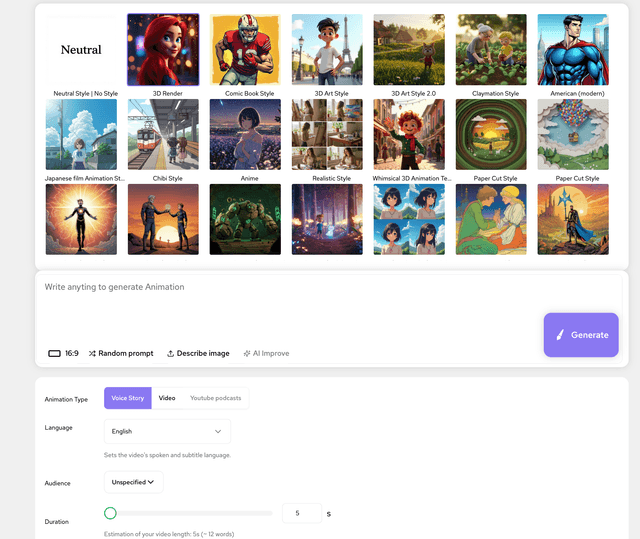Pick the Comic Book Style thumbnail
Image resolution: width=640 pixels, height=539 pixels.
[x=245, y=50]
